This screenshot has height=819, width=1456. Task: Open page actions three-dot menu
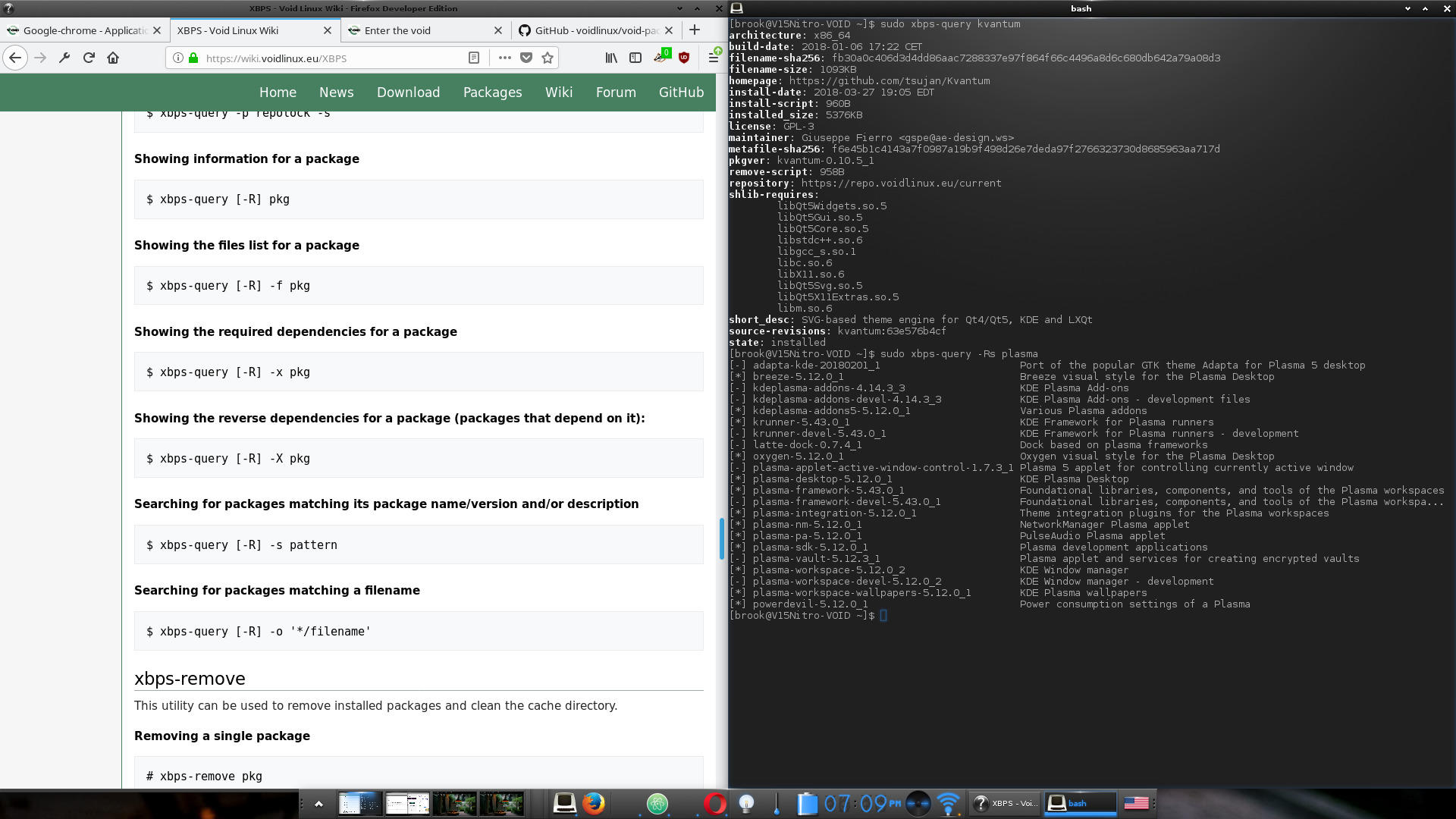[504, 58]
